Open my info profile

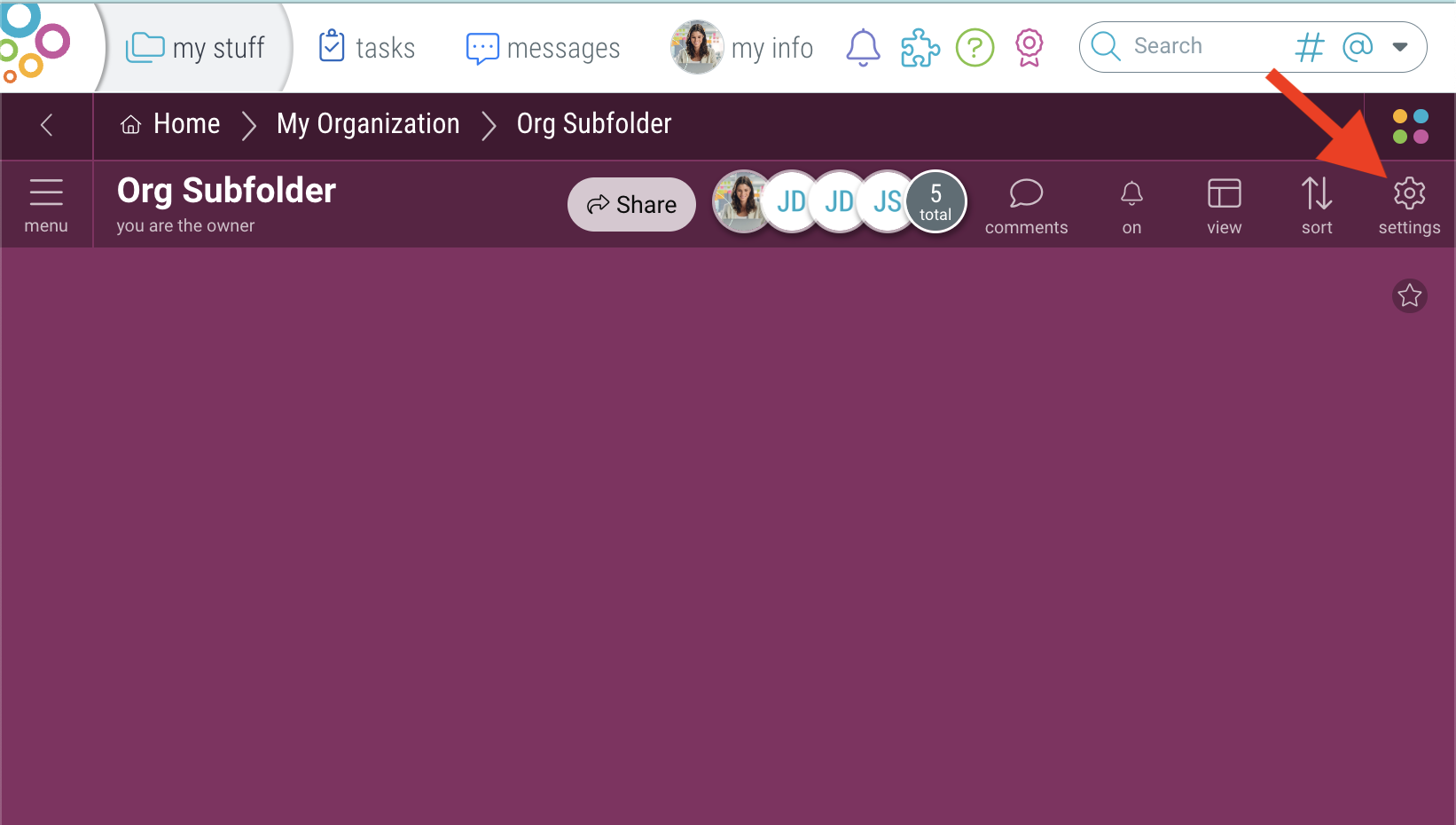tap(742, 48)
